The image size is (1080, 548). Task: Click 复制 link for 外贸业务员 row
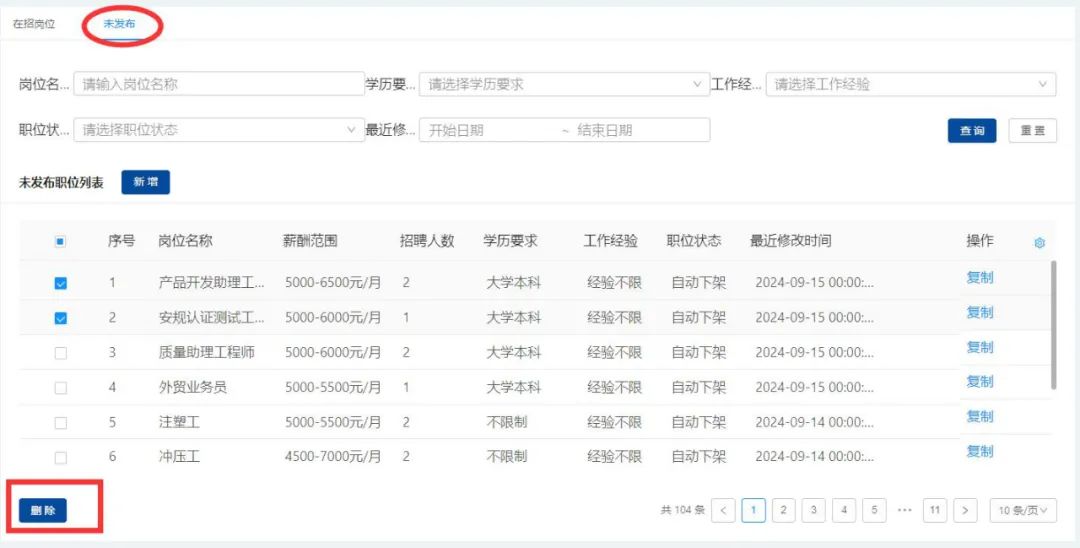pyautogui.click(x=980, y=382)
